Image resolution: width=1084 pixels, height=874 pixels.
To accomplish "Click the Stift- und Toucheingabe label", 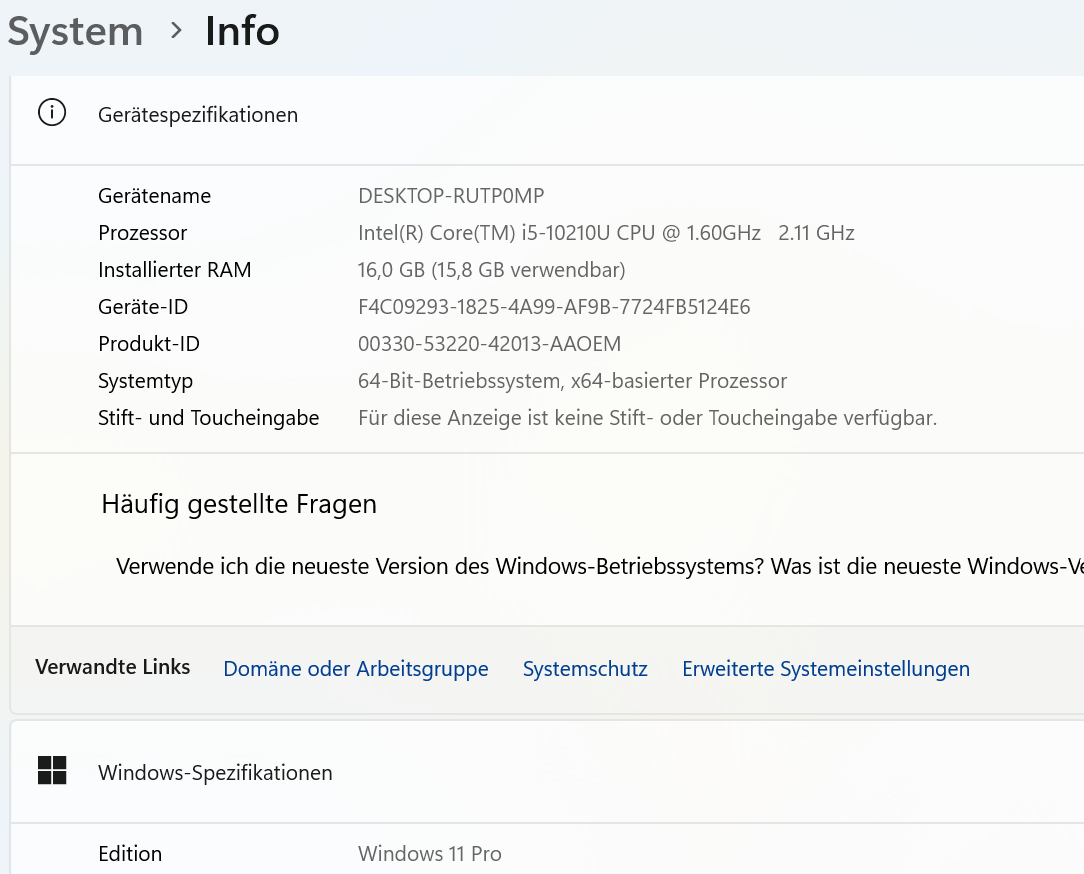I will point(208,418).
